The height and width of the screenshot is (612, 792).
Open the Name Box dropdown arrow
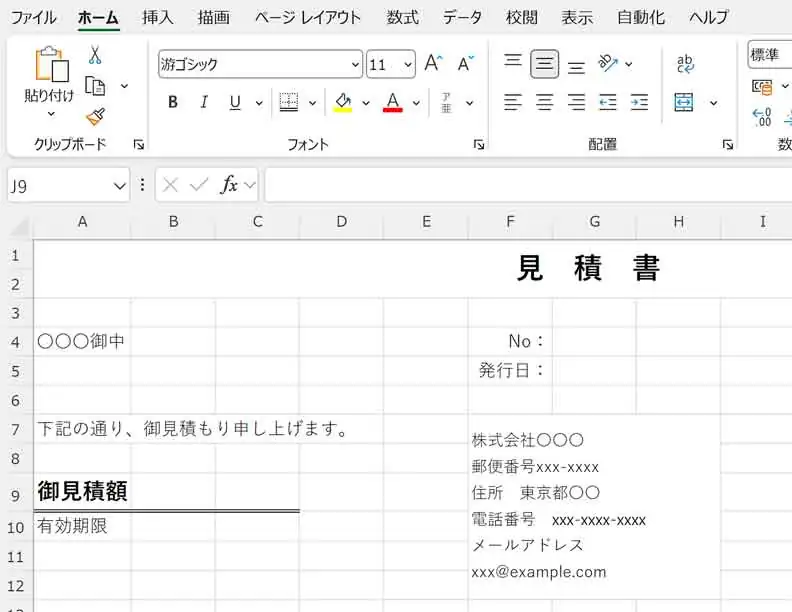point(120,185)
